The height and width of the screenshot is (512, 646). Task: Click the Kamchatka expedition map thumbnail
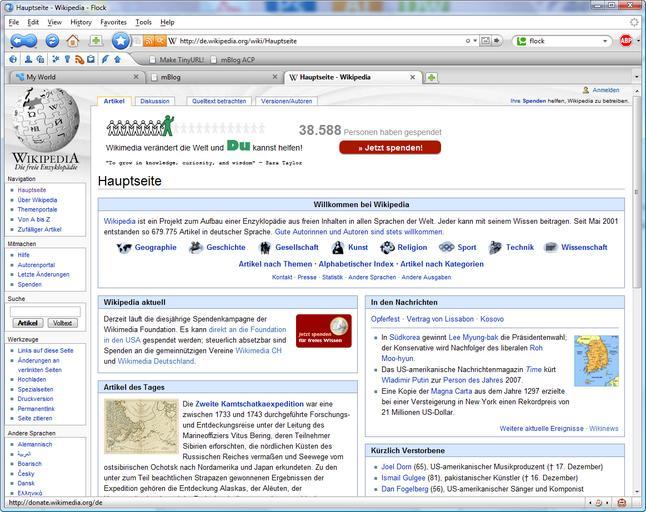[141, 426]
